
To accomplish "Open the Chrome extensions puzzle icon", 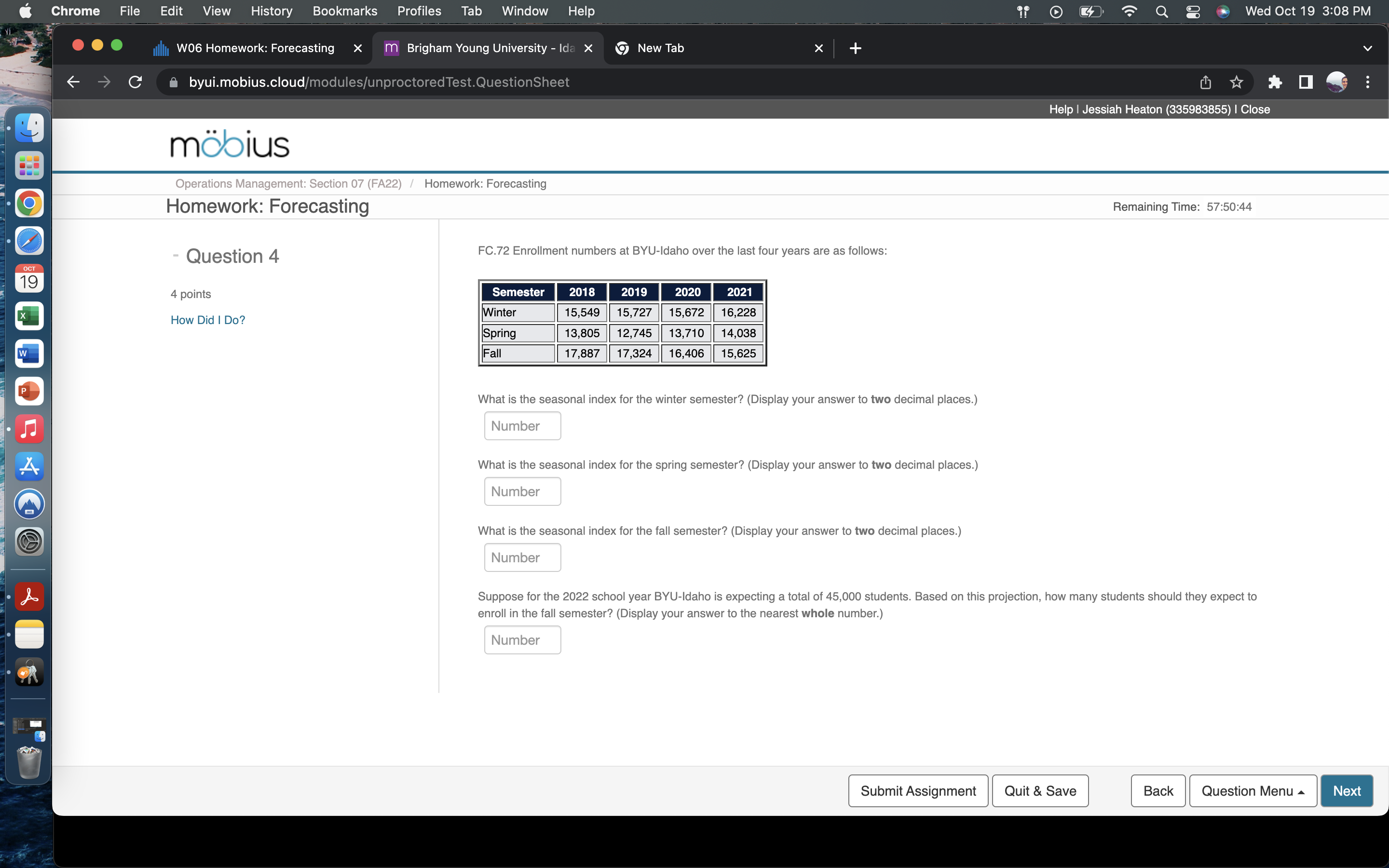I will pyautogui.click(x=1275, y=82).
